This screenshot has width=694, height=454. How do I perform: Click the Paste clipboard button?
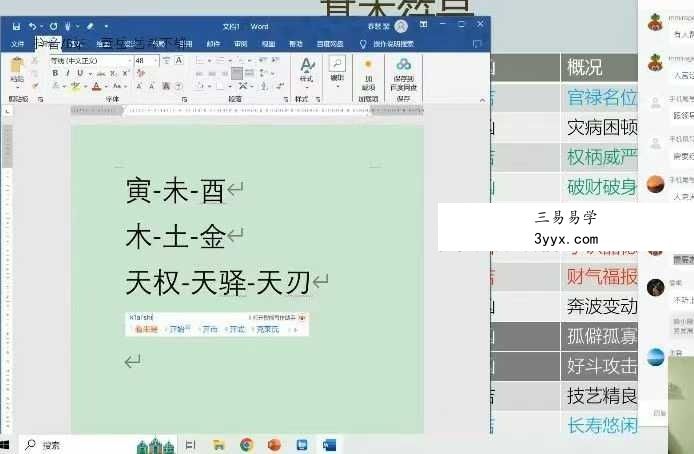[x=17, y=70]
